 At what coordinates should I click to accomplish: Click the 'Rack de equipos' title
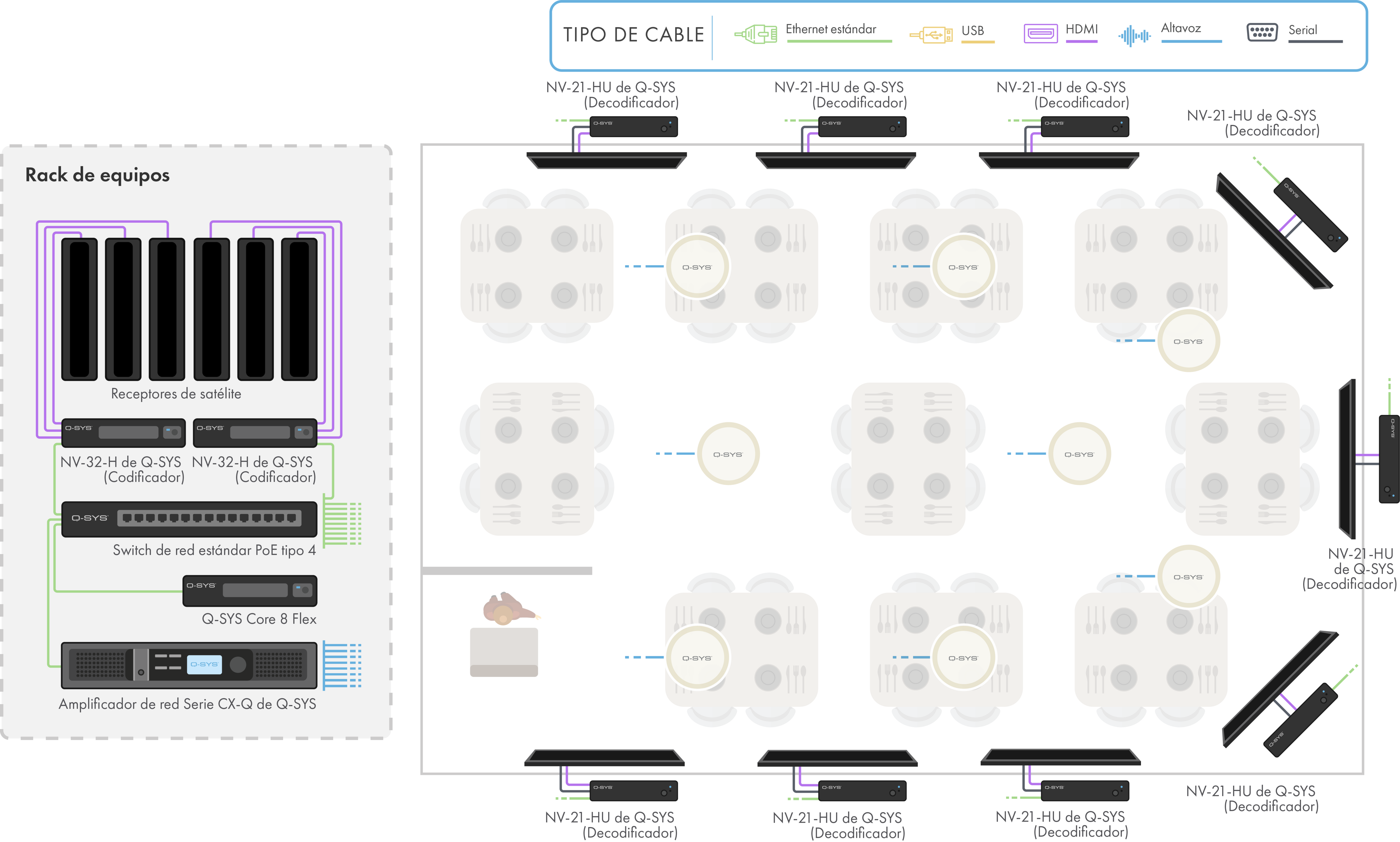[97, 175]
